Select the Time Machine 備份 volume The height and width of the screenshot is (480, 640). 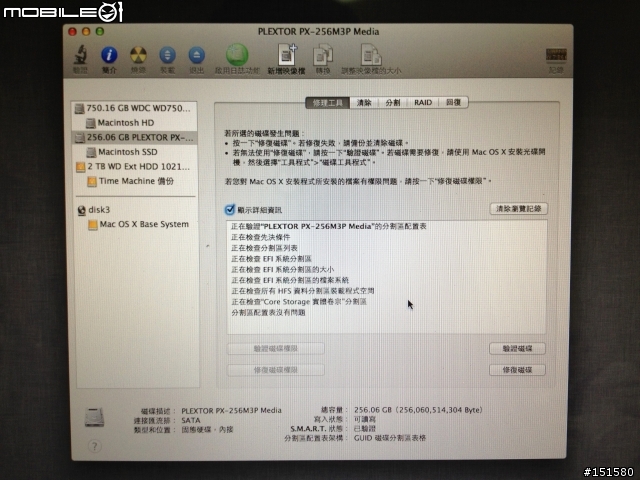(x=134, y=181)
